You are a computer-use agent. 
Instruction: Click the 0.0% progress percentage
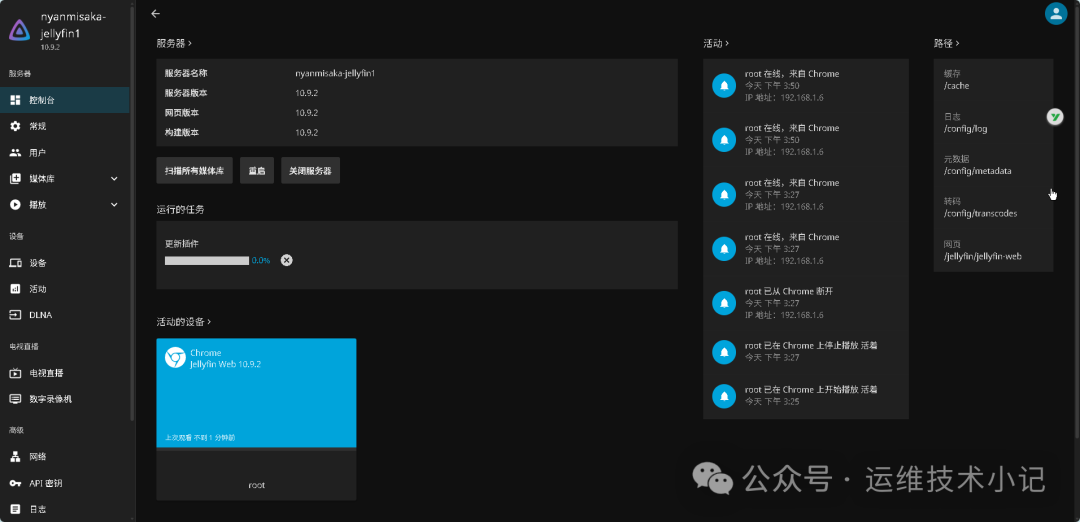point(261,260)
